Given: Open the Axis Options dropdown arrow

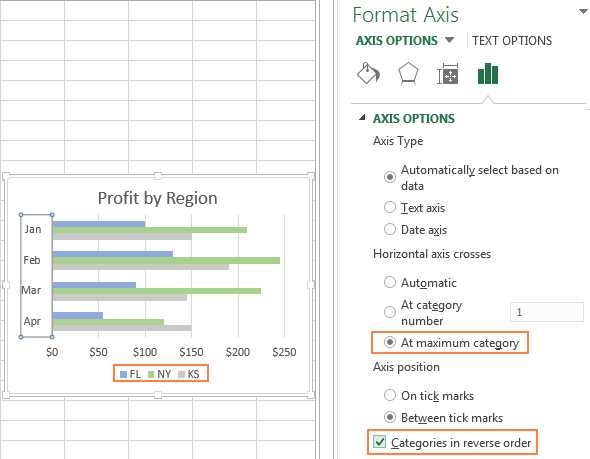Looking at the screenshot, I should click(449, 40).
